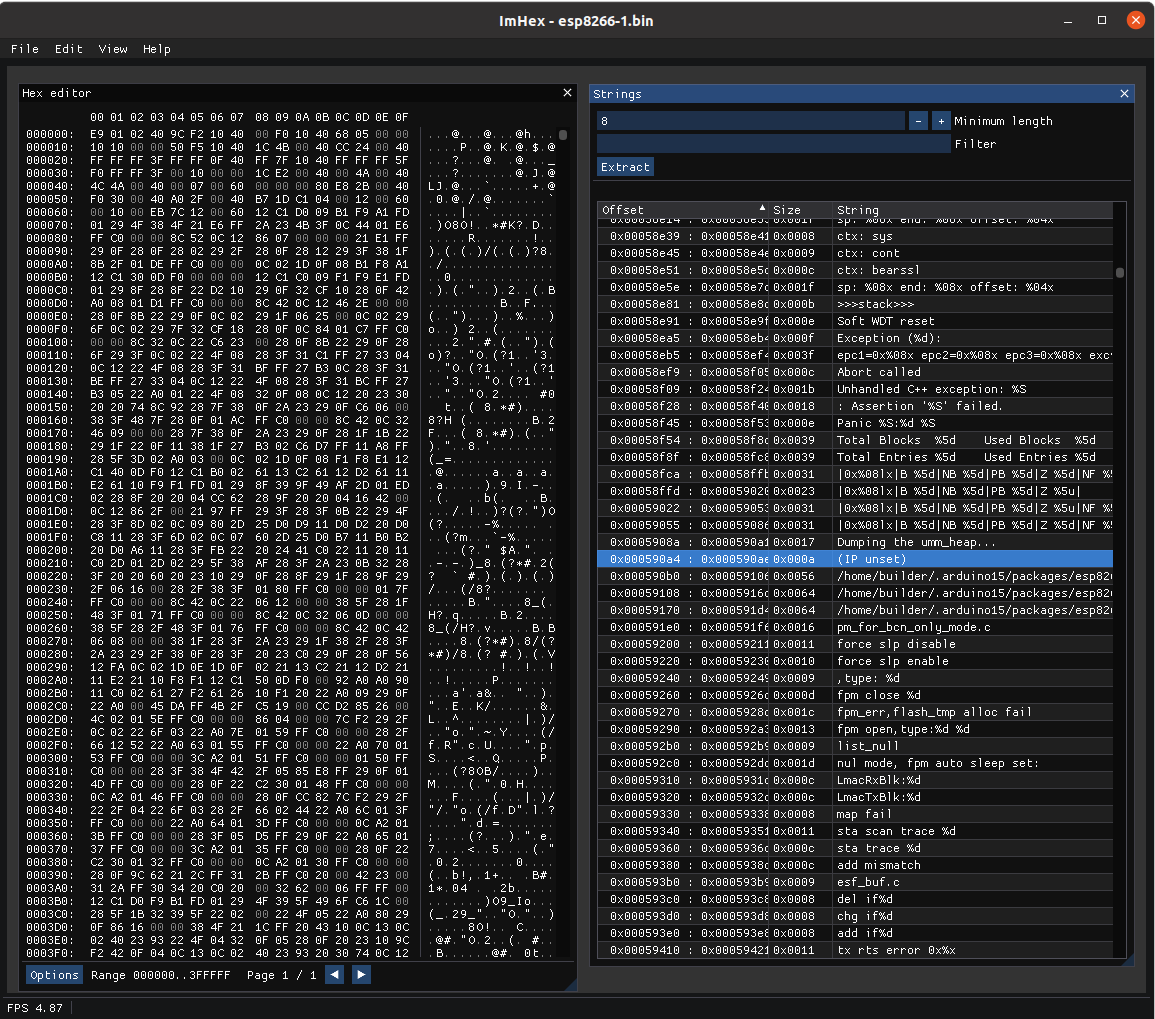This screenshot has height=1019, width=1155.
Task: Close the Strings panel
Action: click(1124, 94)
